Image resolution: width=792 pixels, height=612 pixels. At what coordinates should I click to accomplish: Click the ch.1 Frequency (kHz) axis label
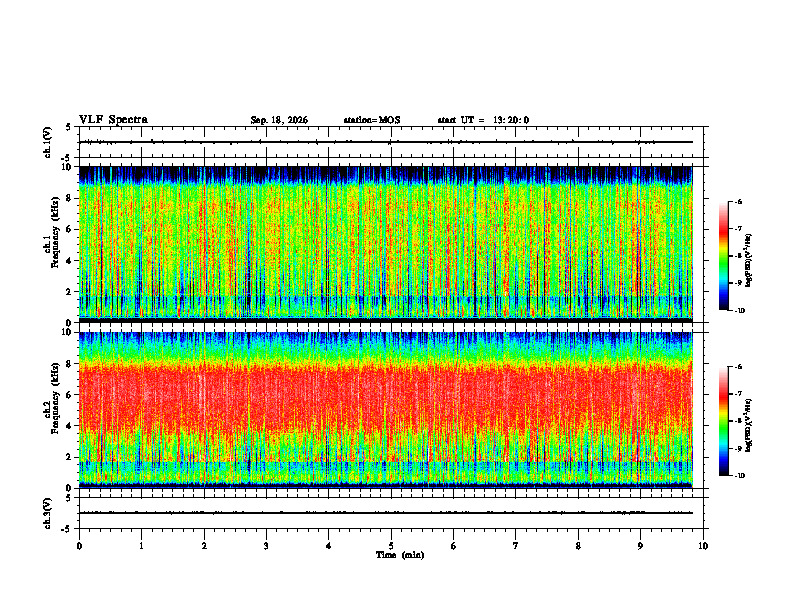click(54, 244)
